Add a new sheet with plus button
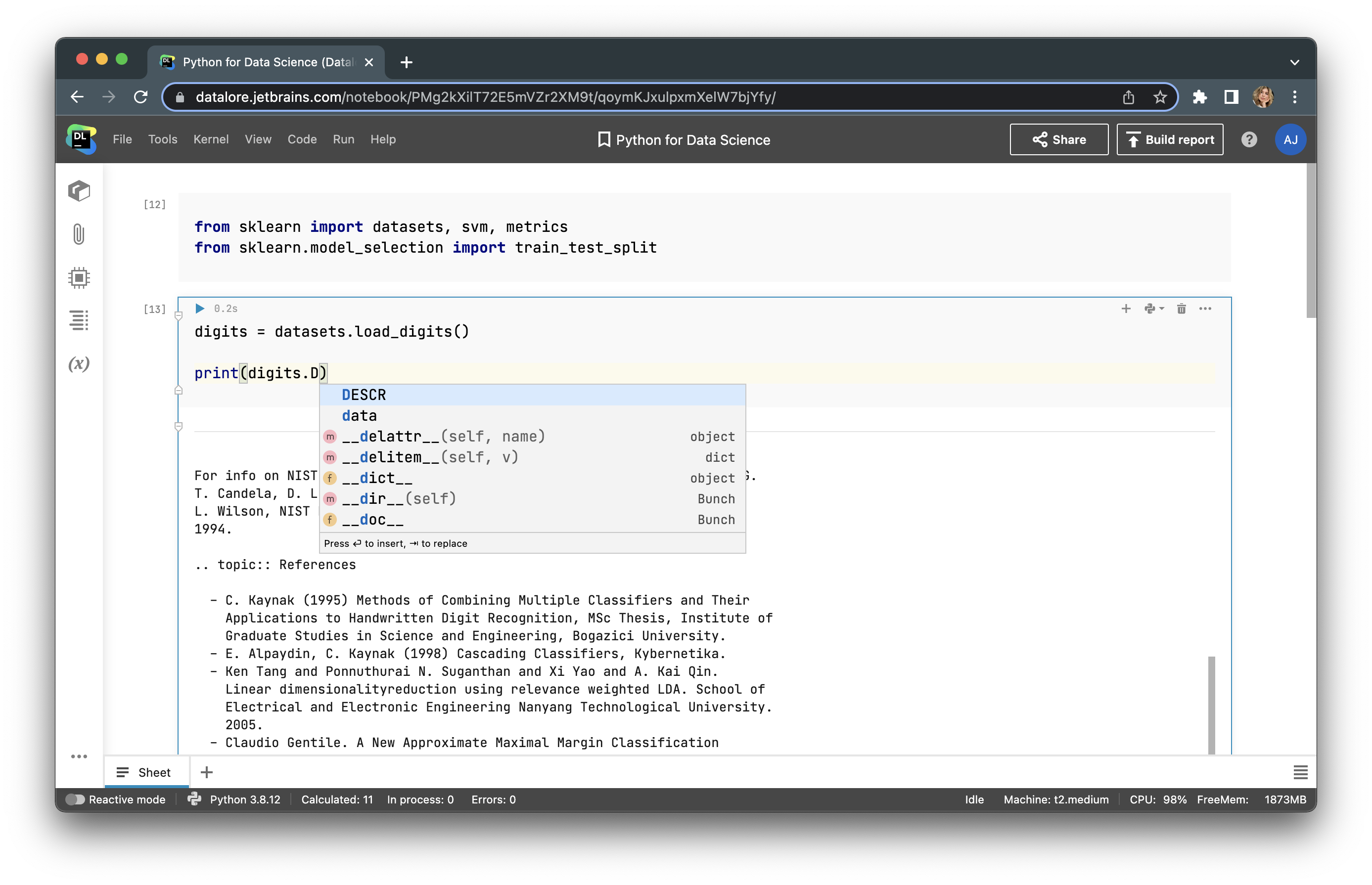Viewport: 1372px width, 885px height. 207,772
